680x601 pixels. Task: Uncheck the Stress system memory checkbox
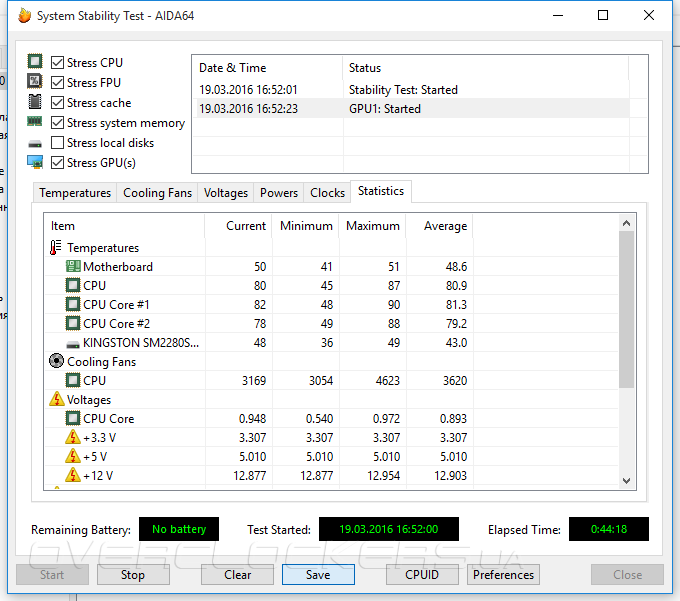(57, 123)
